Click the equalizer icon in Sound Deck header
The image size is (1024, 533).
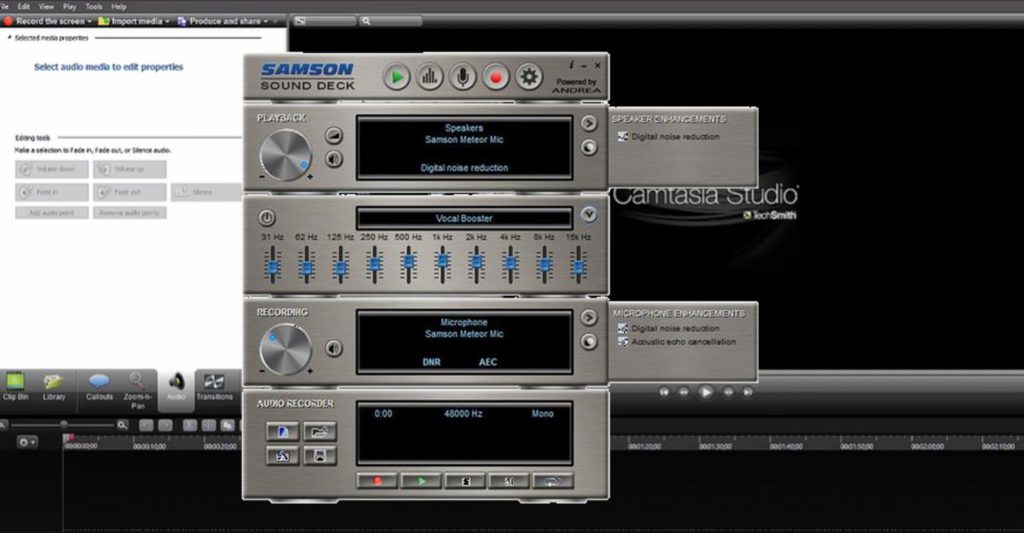point(430,76)
